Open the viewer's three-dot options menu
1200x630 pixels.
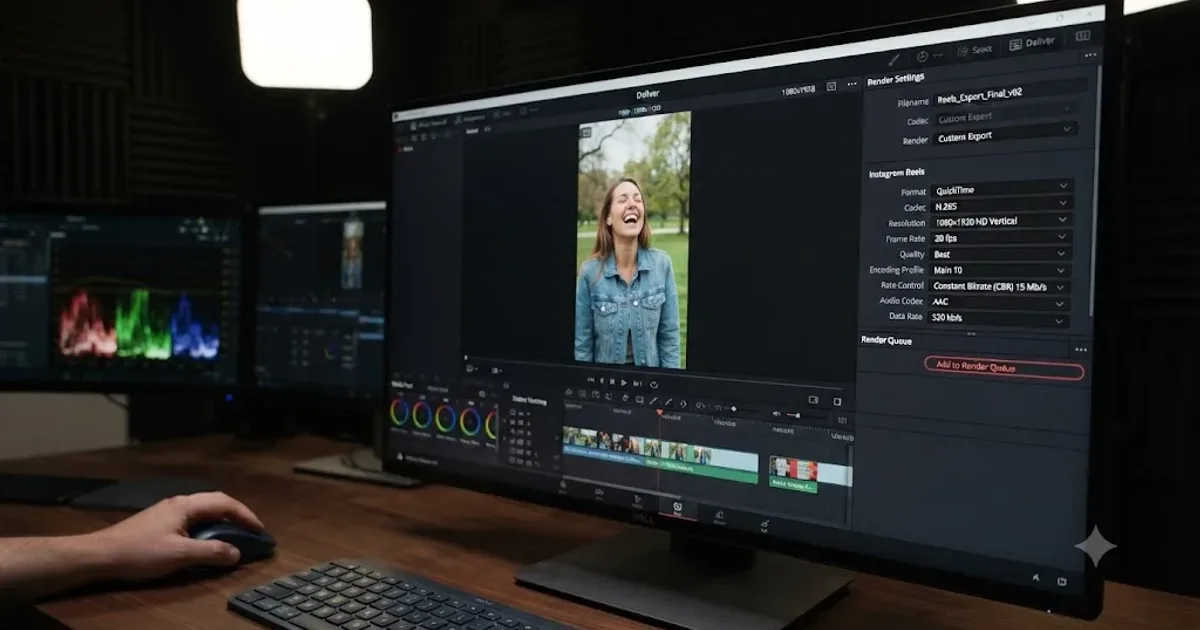pos(852,85)
